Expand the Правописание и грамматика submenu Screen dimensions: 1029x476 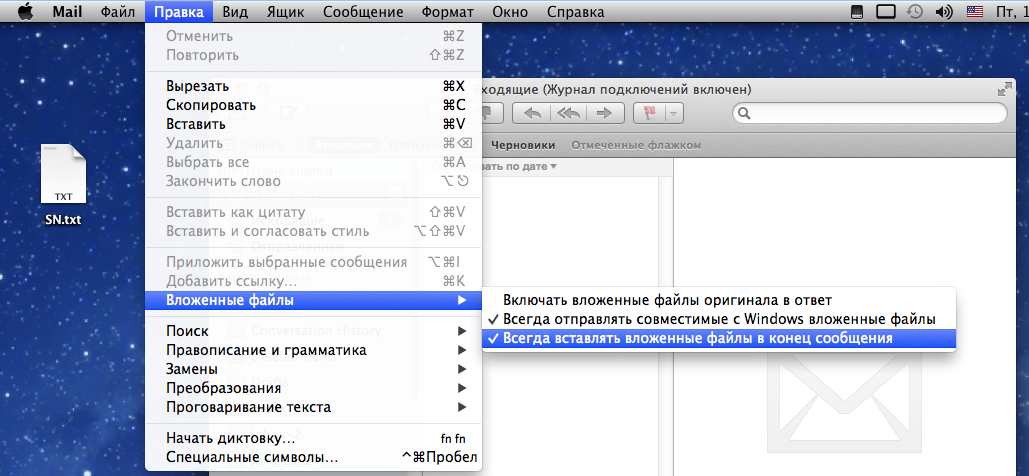tap(314, 350)
